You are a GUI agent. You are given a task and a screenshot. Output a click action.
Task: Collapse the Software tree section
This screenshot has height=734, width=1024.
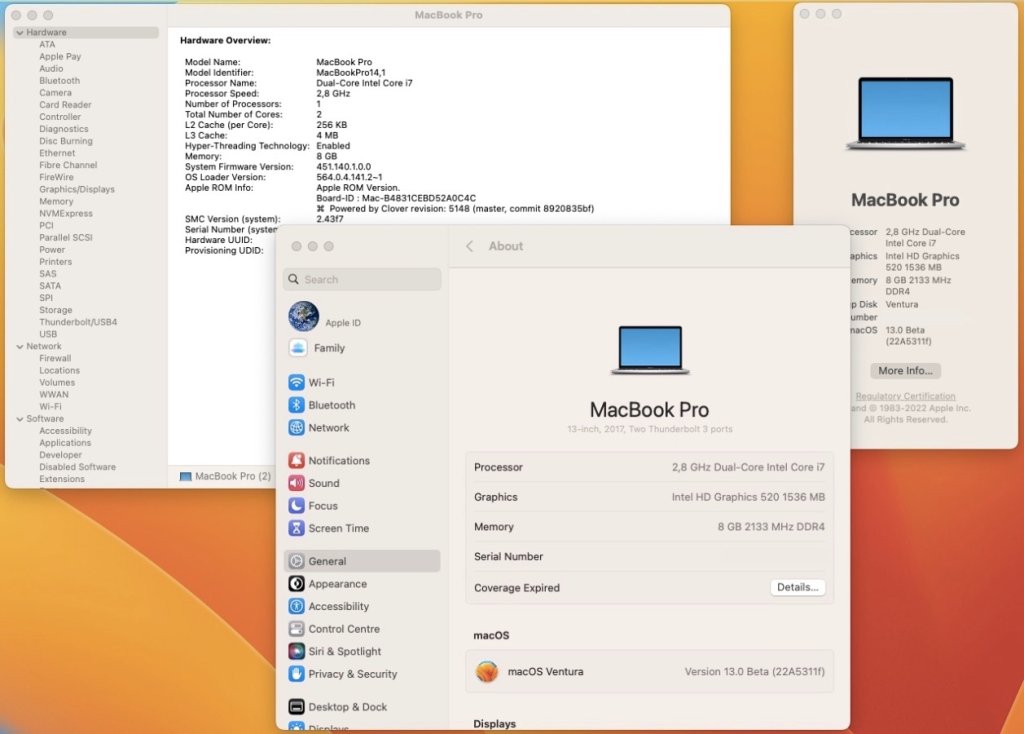point(19,419)
